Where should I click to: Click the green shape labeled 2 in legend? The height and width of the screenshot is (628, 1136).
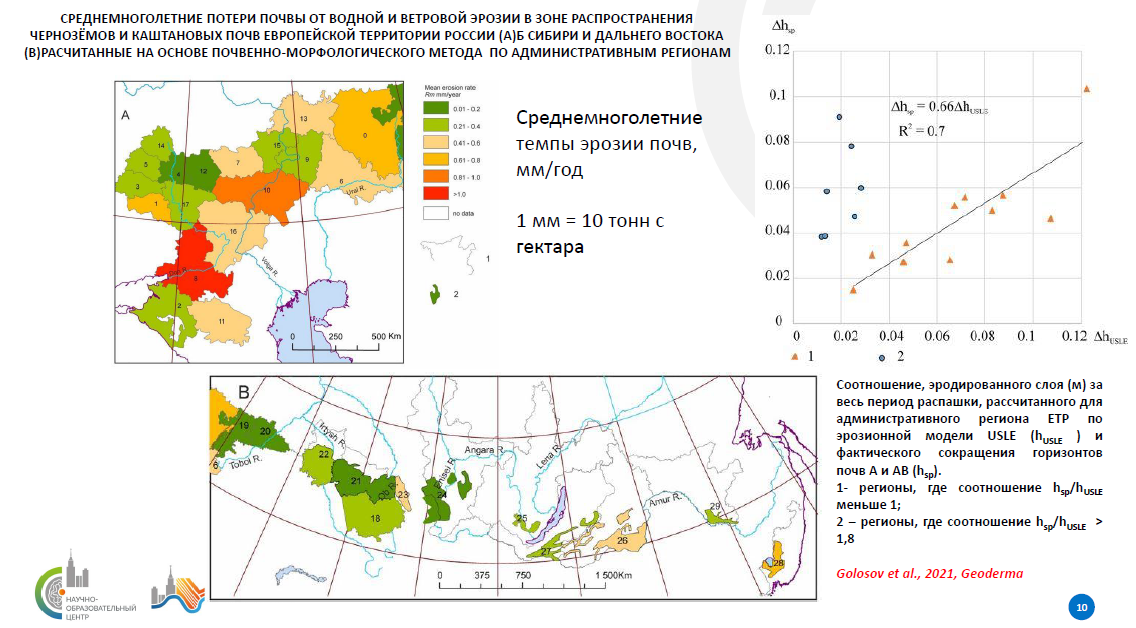pos(437,294)
